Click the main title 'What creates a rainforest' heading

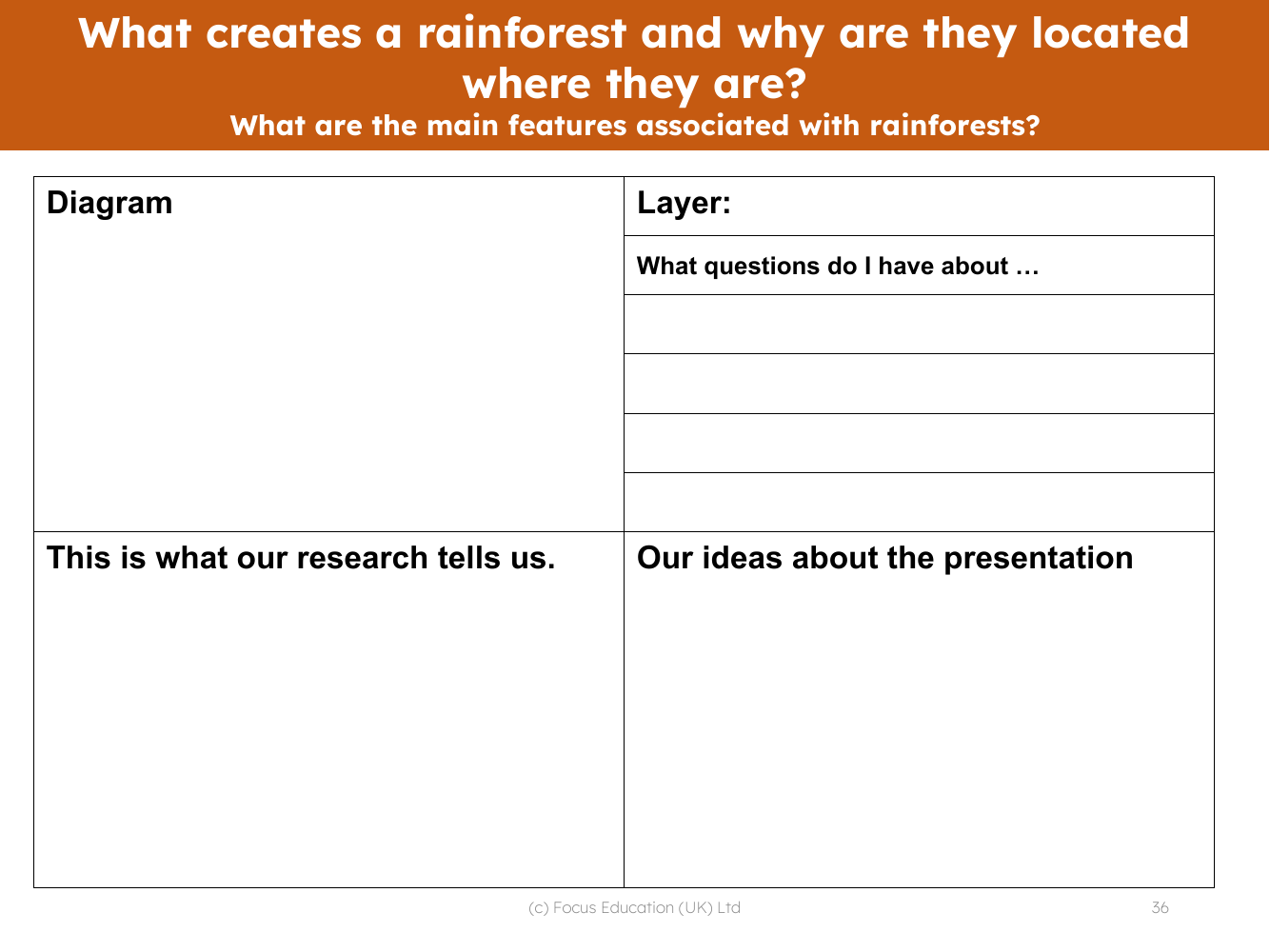click(x=634, y=58)
